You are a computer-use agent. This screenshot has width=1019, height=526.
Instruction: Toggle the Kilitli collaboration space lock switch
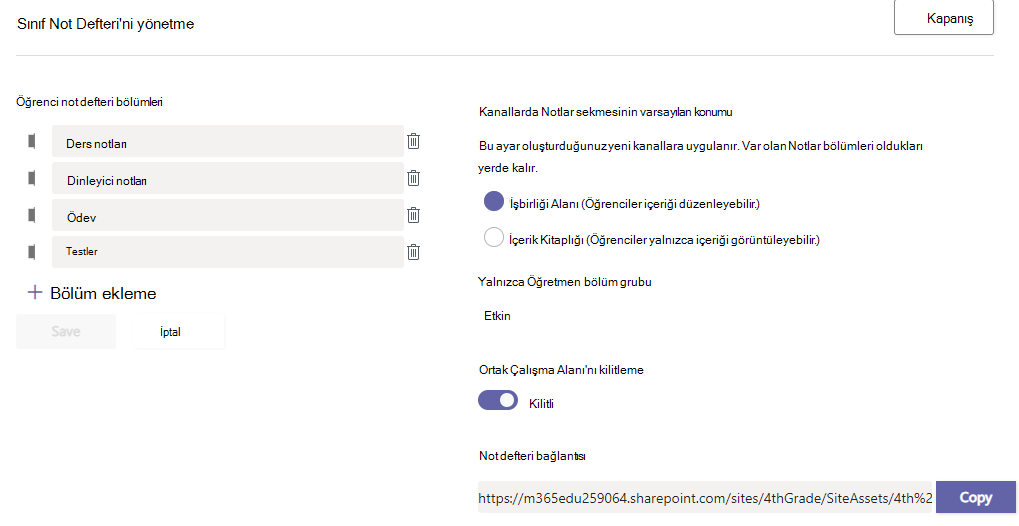pyautogui.click(x=498, y=401)
